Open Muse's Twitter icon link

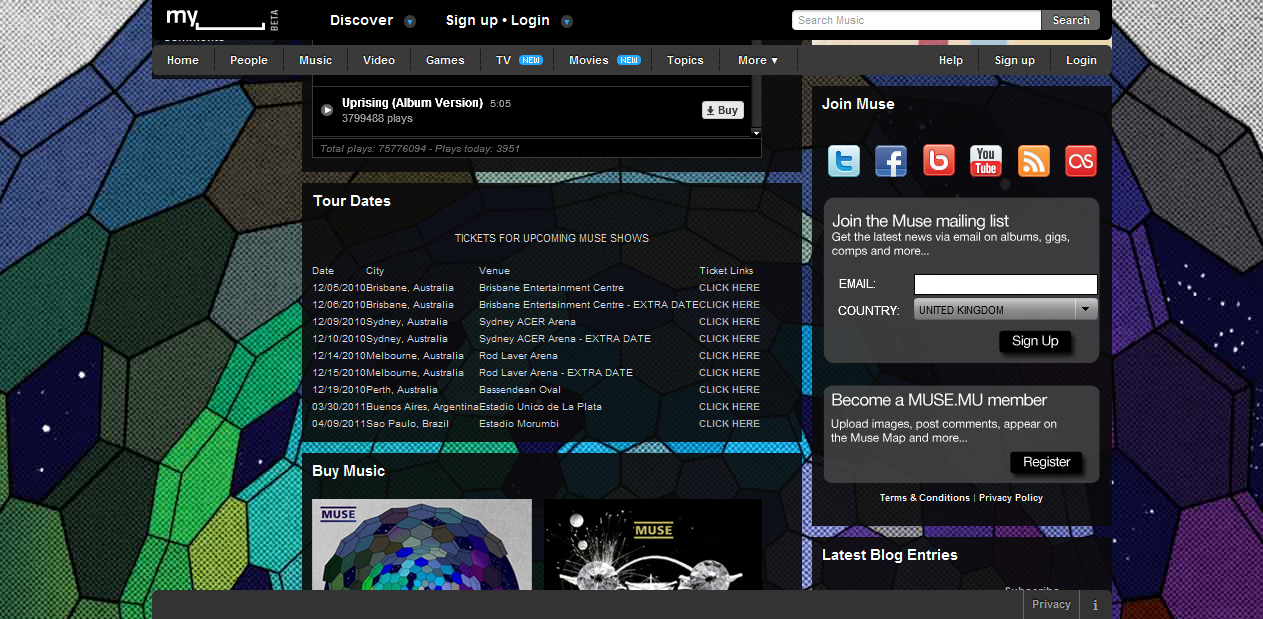coord(844,161)
